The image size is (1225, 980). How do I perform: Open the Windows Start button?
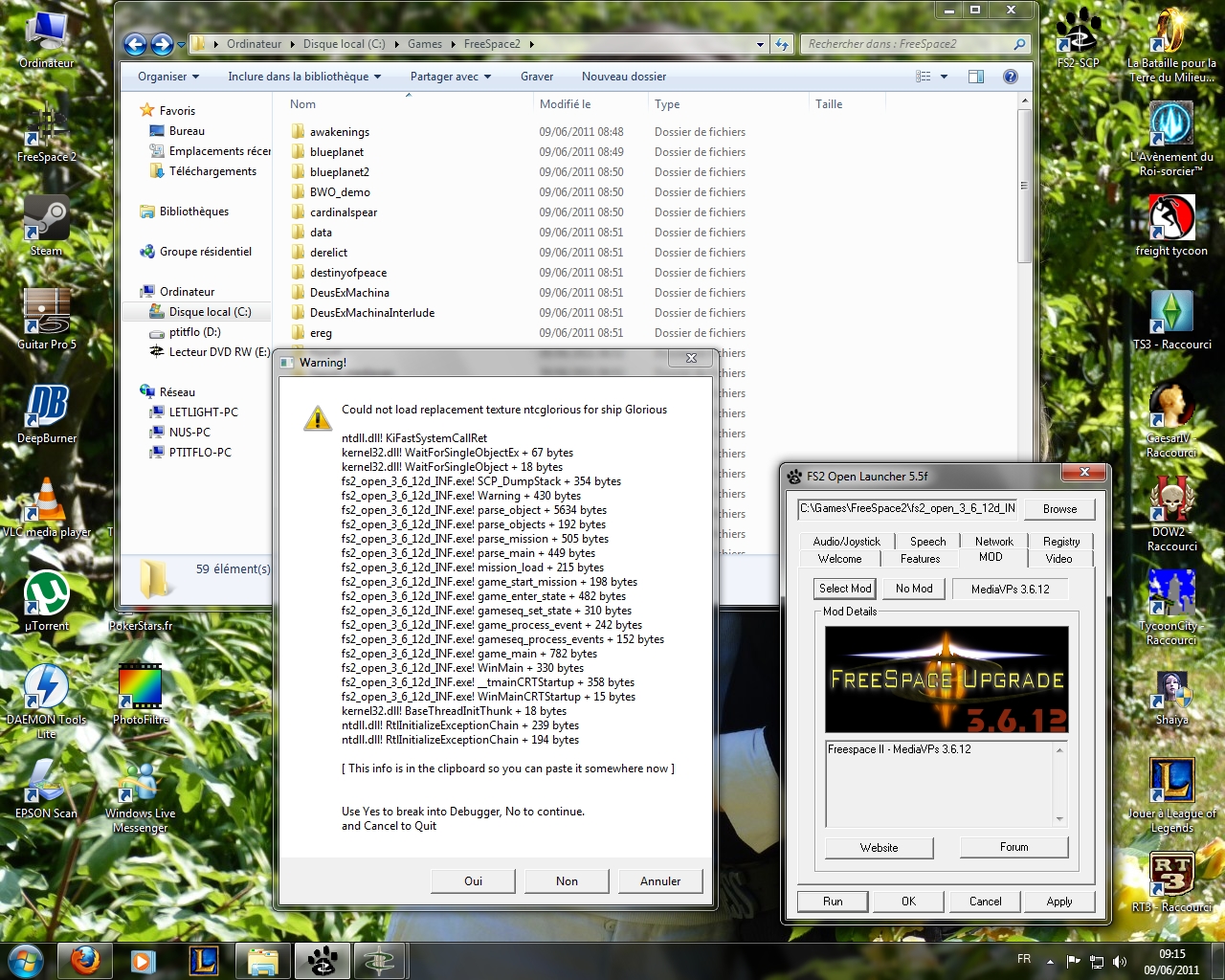[x=26, y=960]
